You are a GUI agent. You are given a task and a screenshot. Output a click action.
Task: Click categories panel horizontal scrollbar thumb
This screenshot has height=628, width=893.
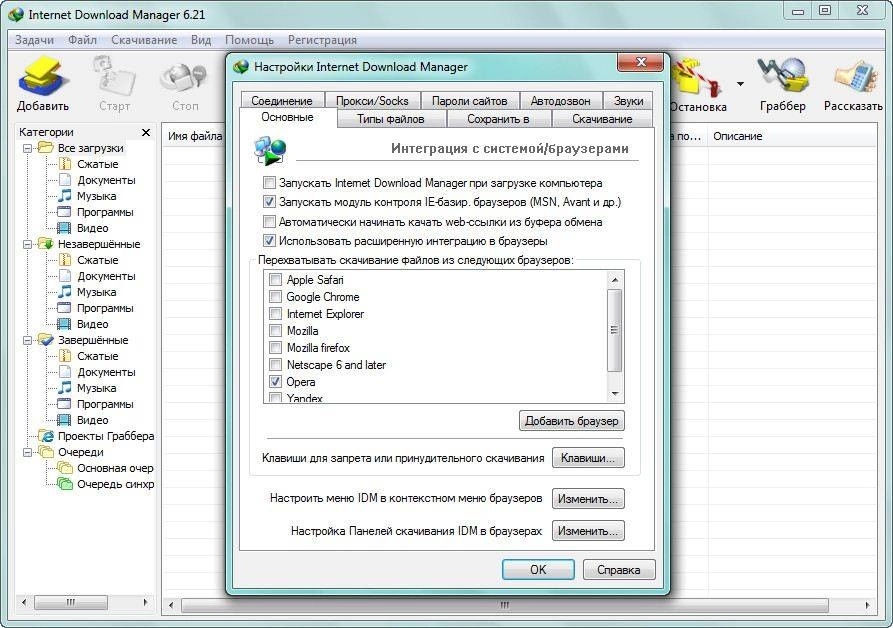(71, 602)
